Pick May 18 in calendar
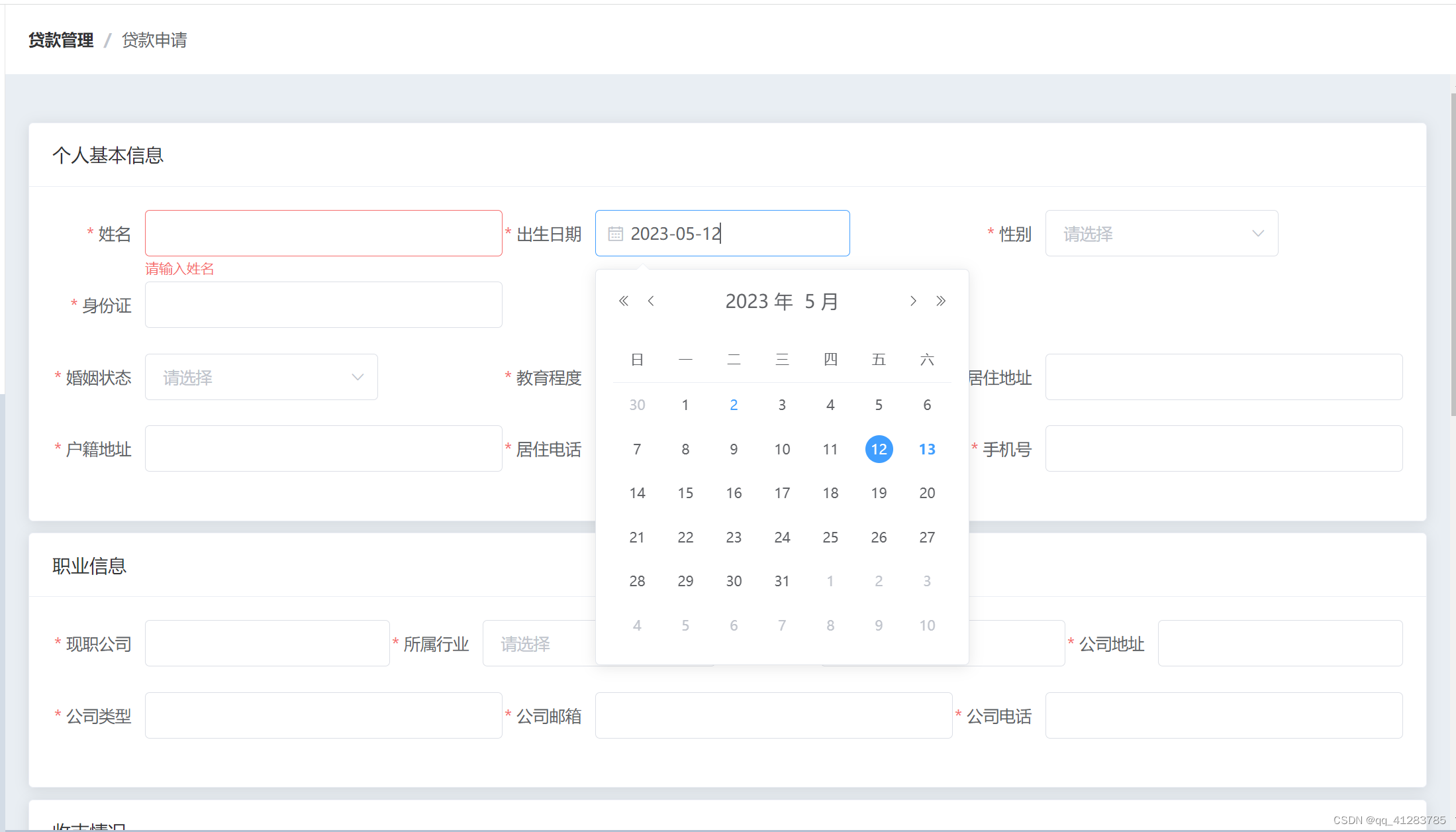The width and height of the screenshot is (1456, 832). pos(830,493)
